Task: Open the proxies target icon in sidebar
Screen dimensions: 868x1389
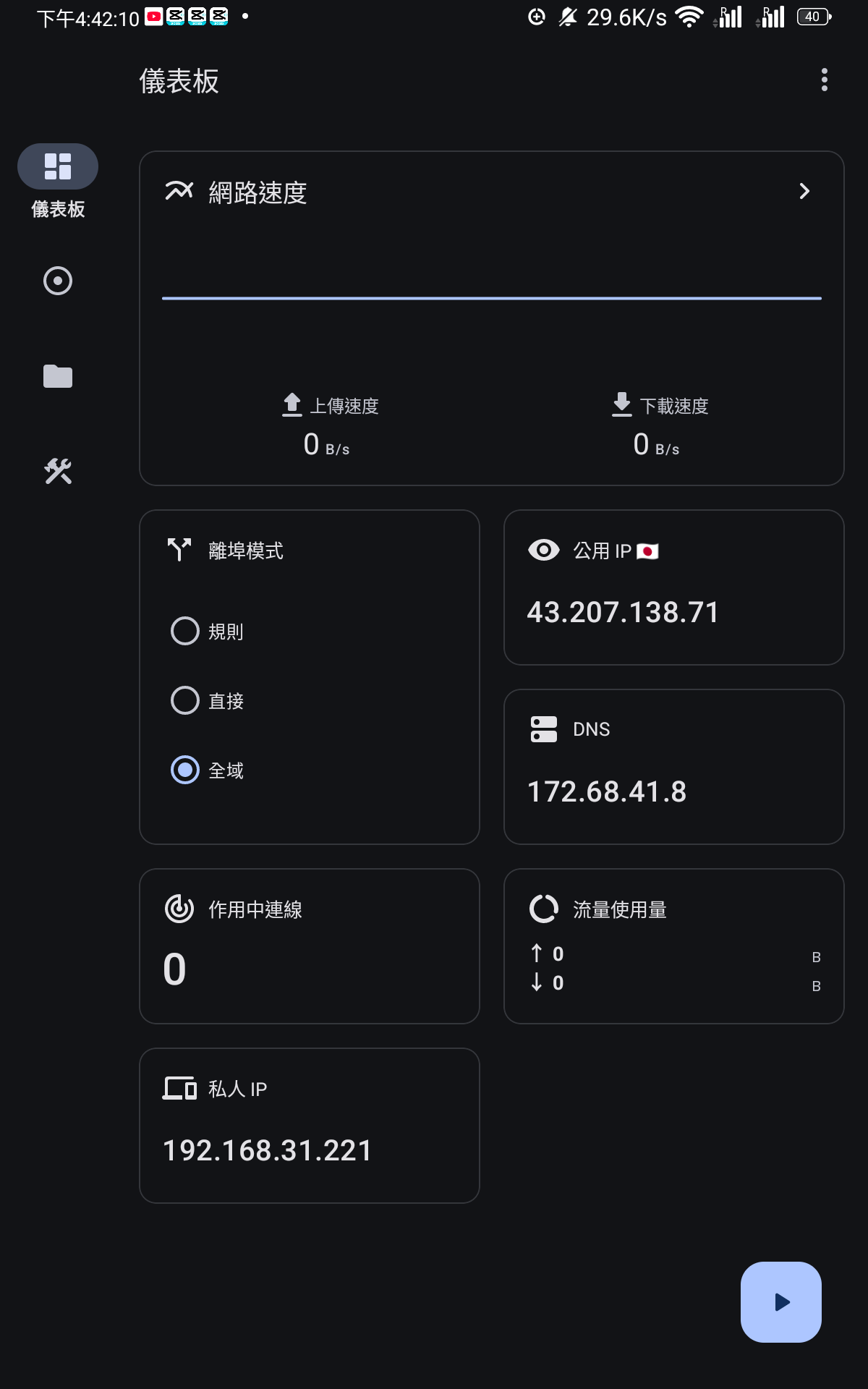Action: [58, 281]
